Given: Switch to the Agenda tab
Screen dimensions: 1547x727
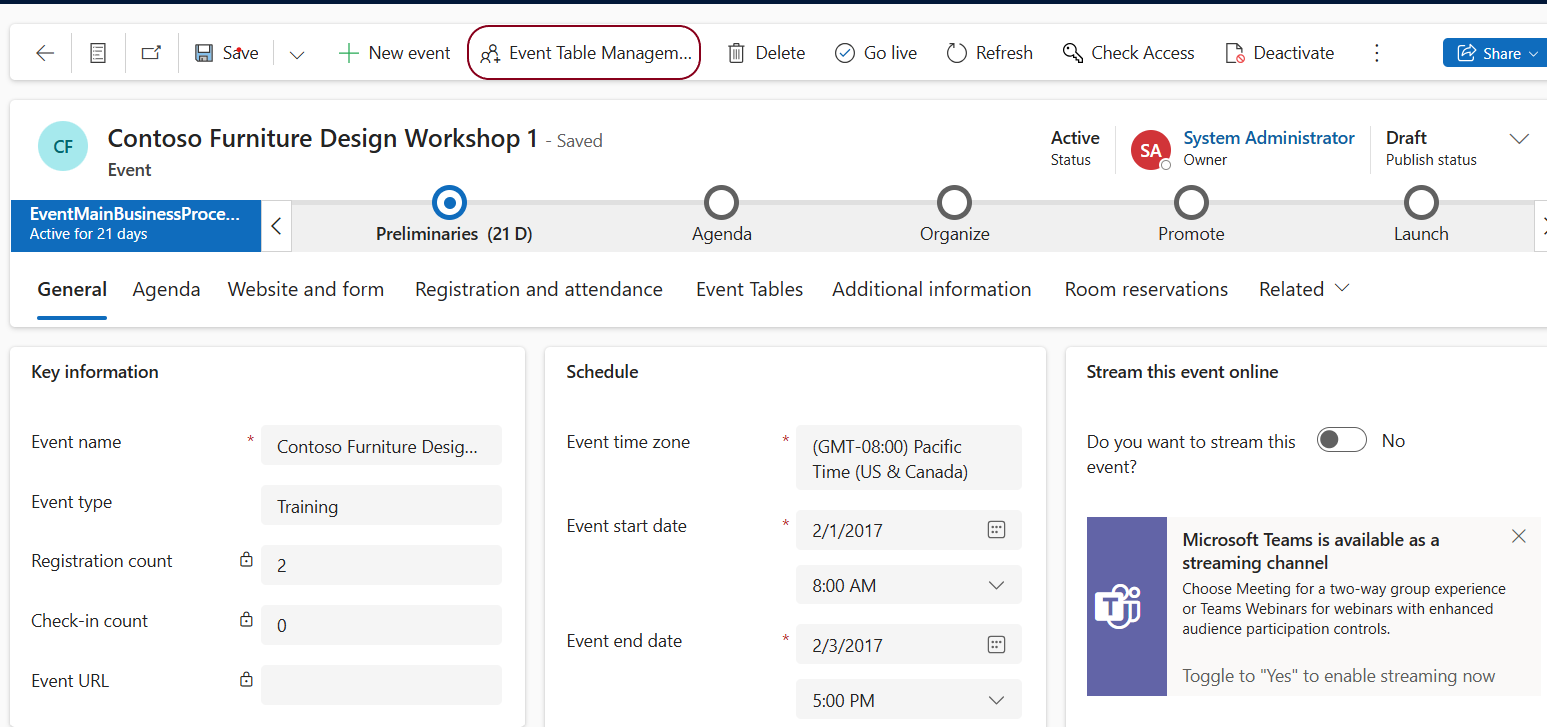Looking at the screenshot, I should pyautogui.click(x=166, y=289).
